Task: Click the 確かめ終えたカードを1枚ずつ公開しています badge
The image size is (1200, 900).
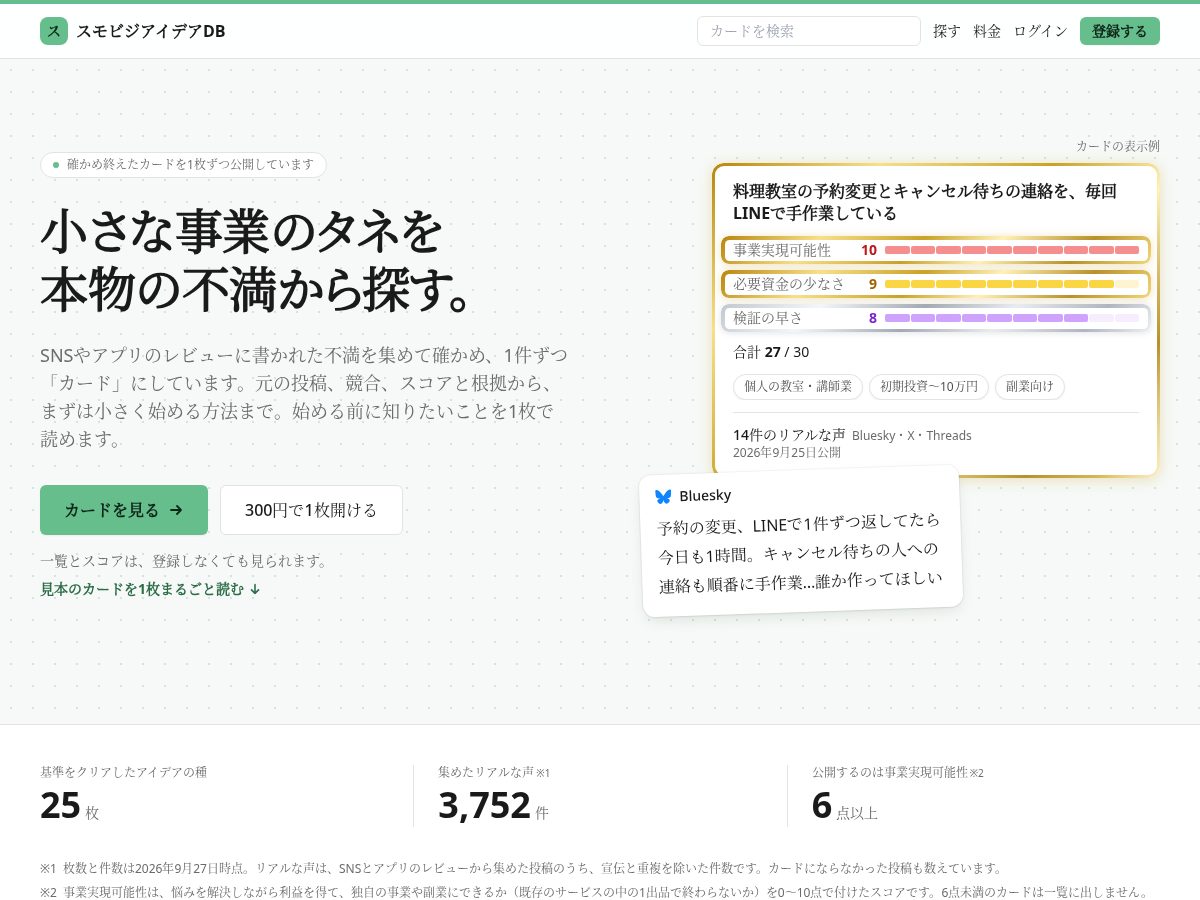Action: 183,164
